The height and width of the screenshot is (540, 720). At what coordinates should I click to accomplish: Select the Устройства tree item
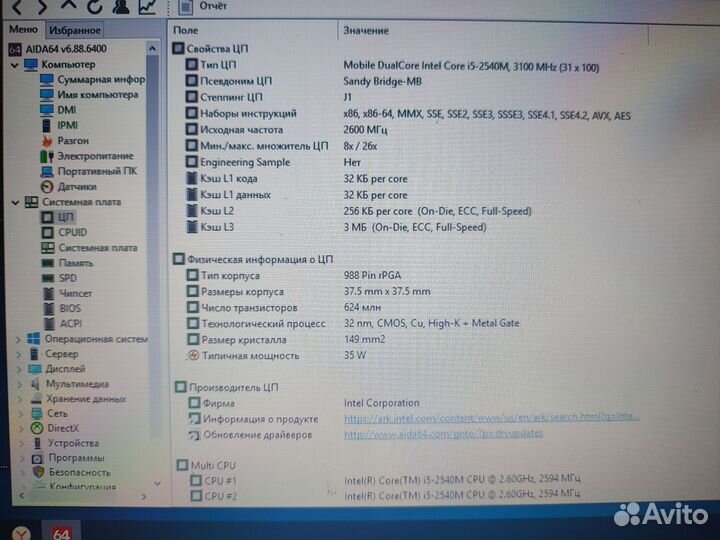point(67,444)
